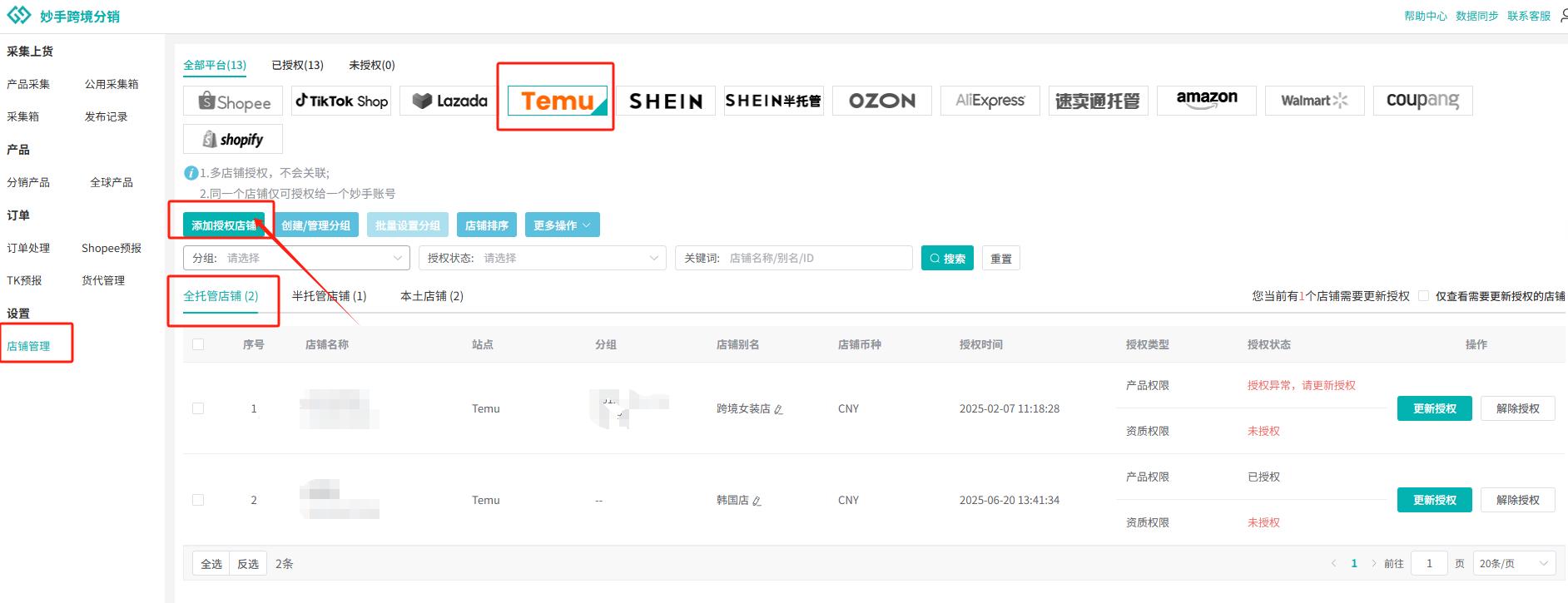Select the Temu platform logo
Image resolution: width=1568 pixels, height=603 pixels.
pos(558,101)
